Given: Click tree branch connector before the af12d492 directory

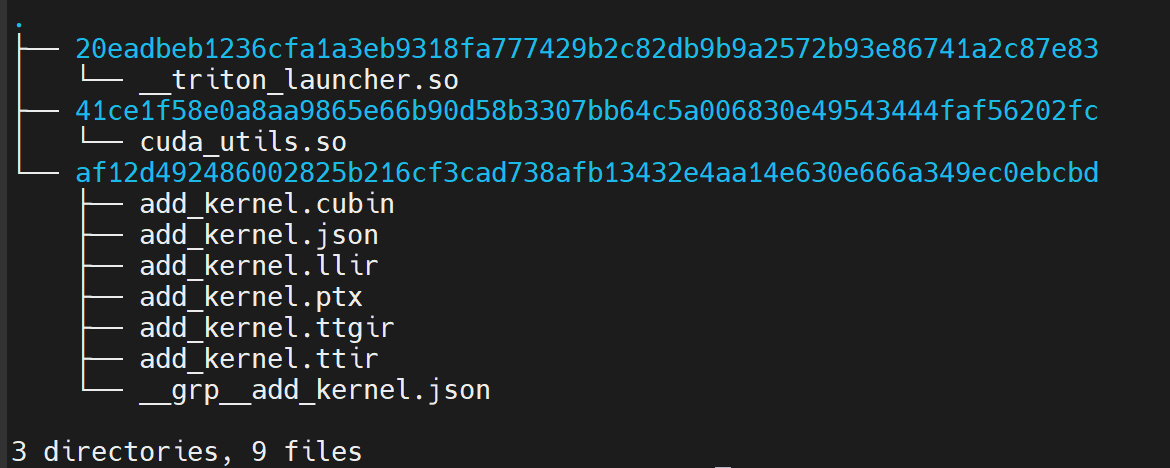Looking at the screenshot, I should (x=37, y=169).
